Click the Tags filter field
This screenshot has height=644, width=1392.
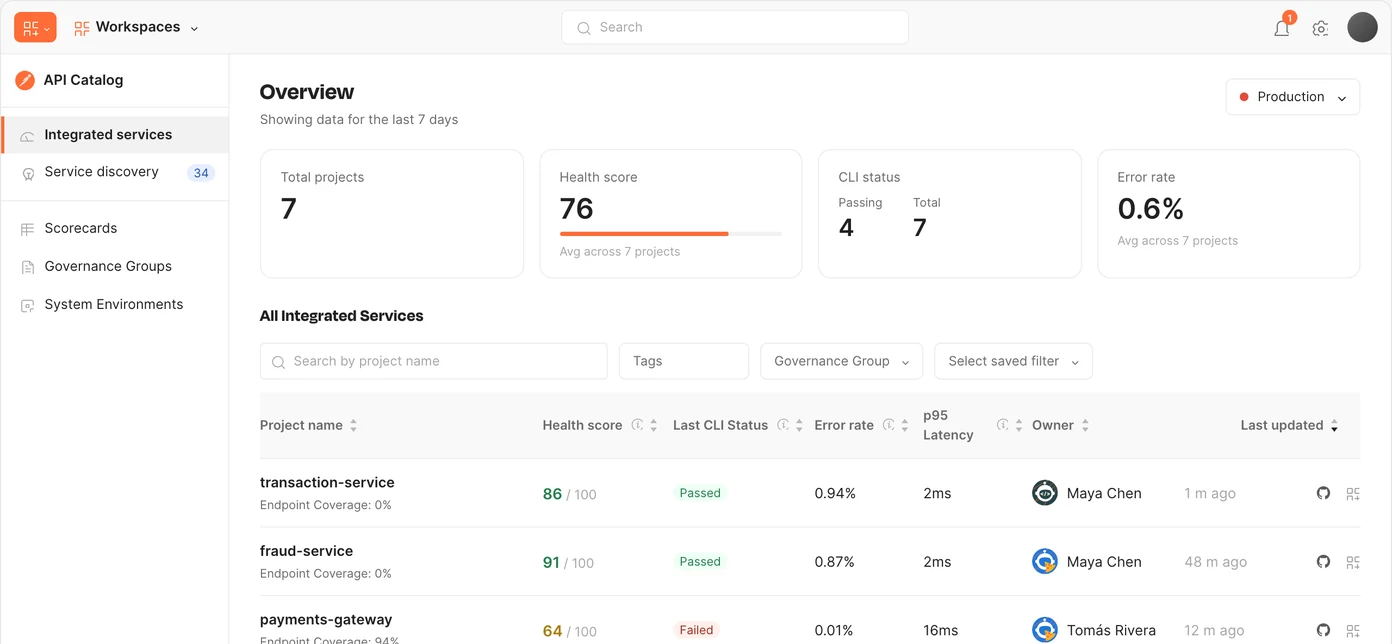pos(684,361)
